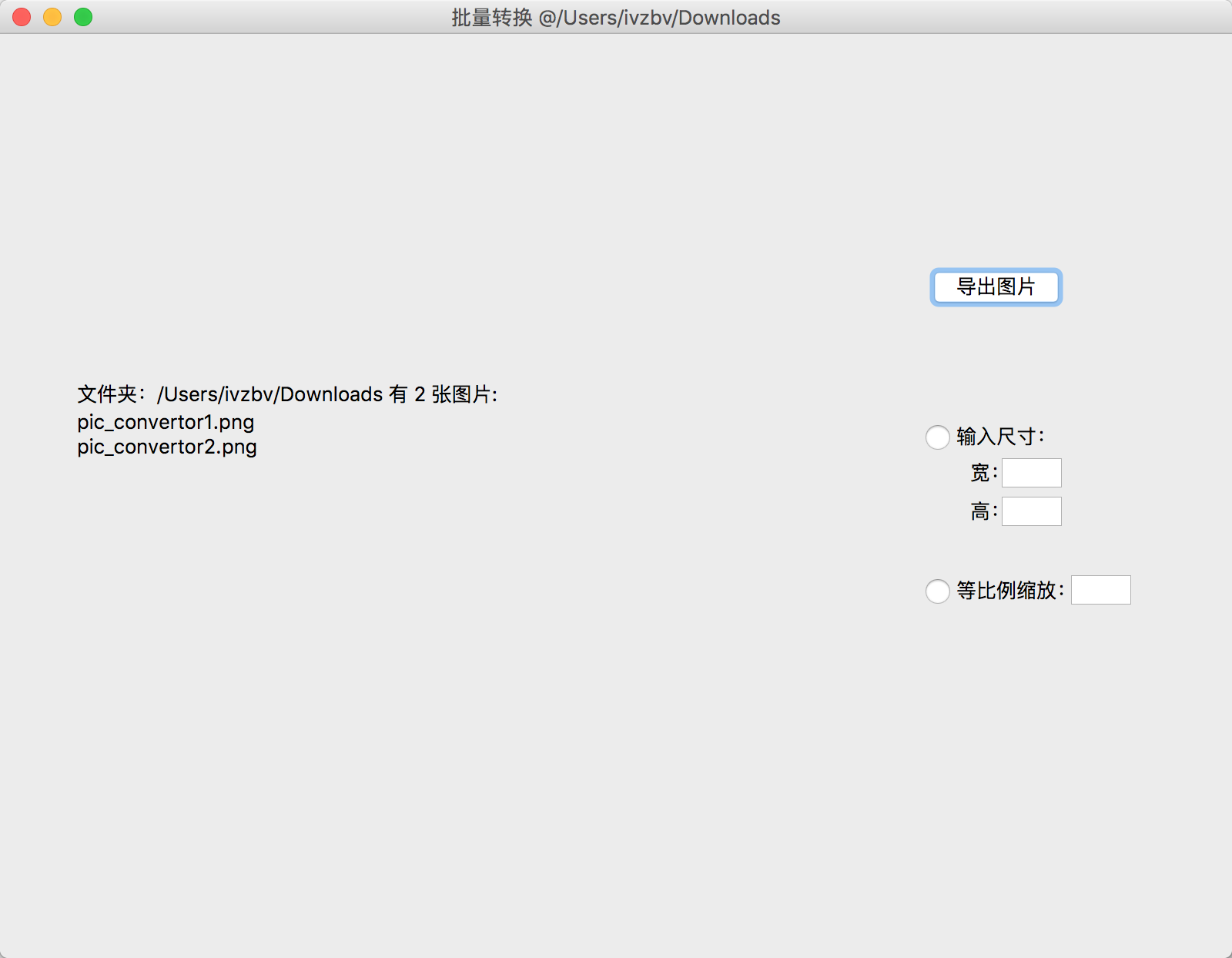Minimize the 批量转换 window
The height and width of the screenshot is (958, 1232).
[51, 15]
